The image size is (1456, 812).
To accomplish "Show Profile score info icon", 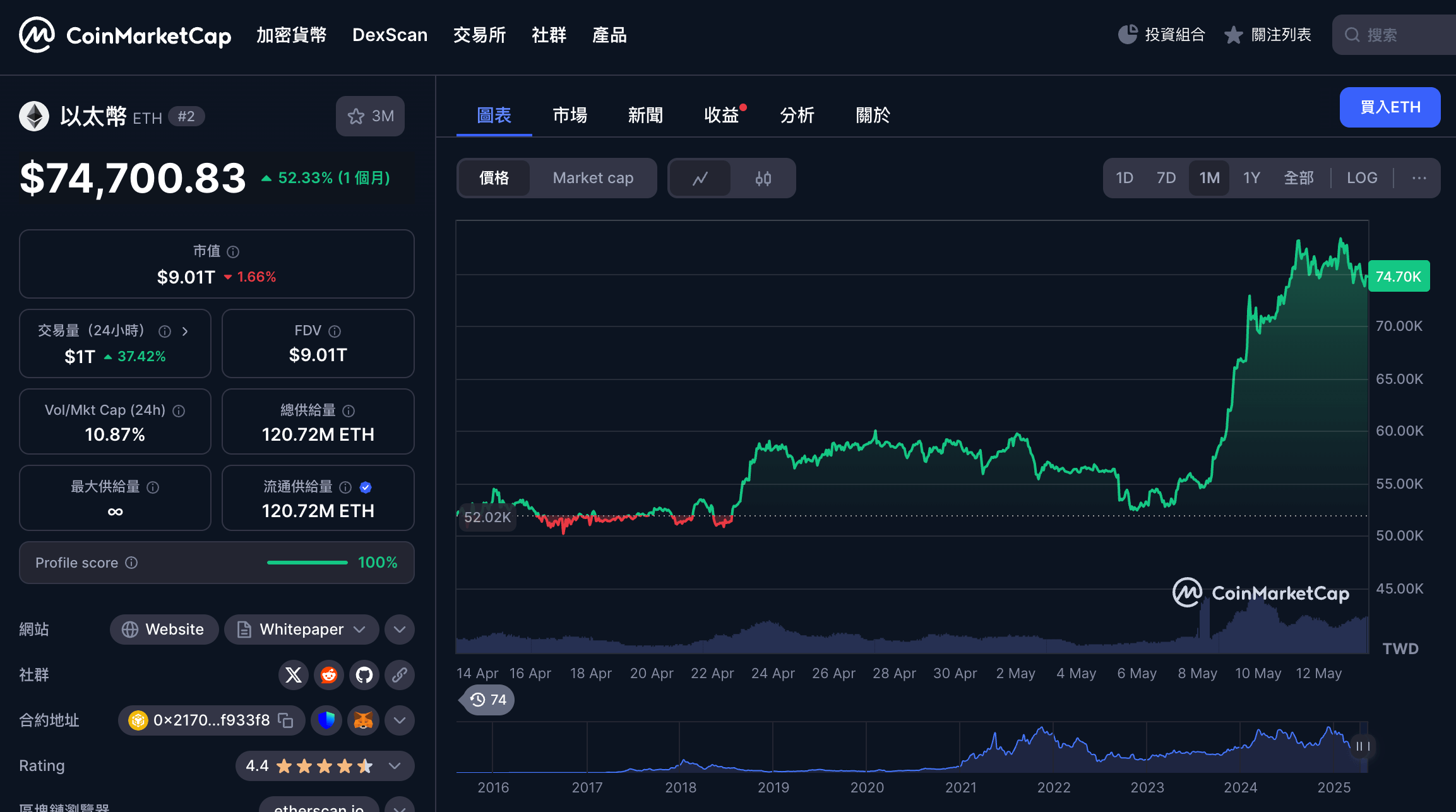I will point(131,563).
